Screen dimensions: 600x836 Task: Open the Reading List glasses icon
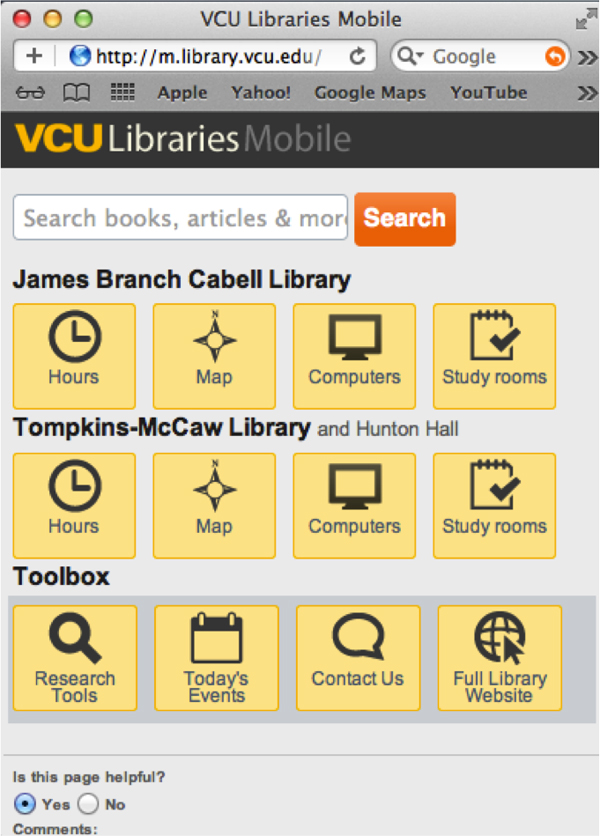(31, 93)
